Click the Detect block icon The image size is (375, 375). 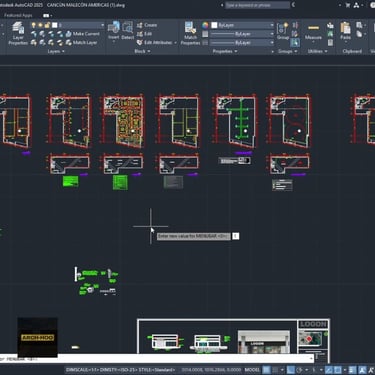tap(128, 31)
